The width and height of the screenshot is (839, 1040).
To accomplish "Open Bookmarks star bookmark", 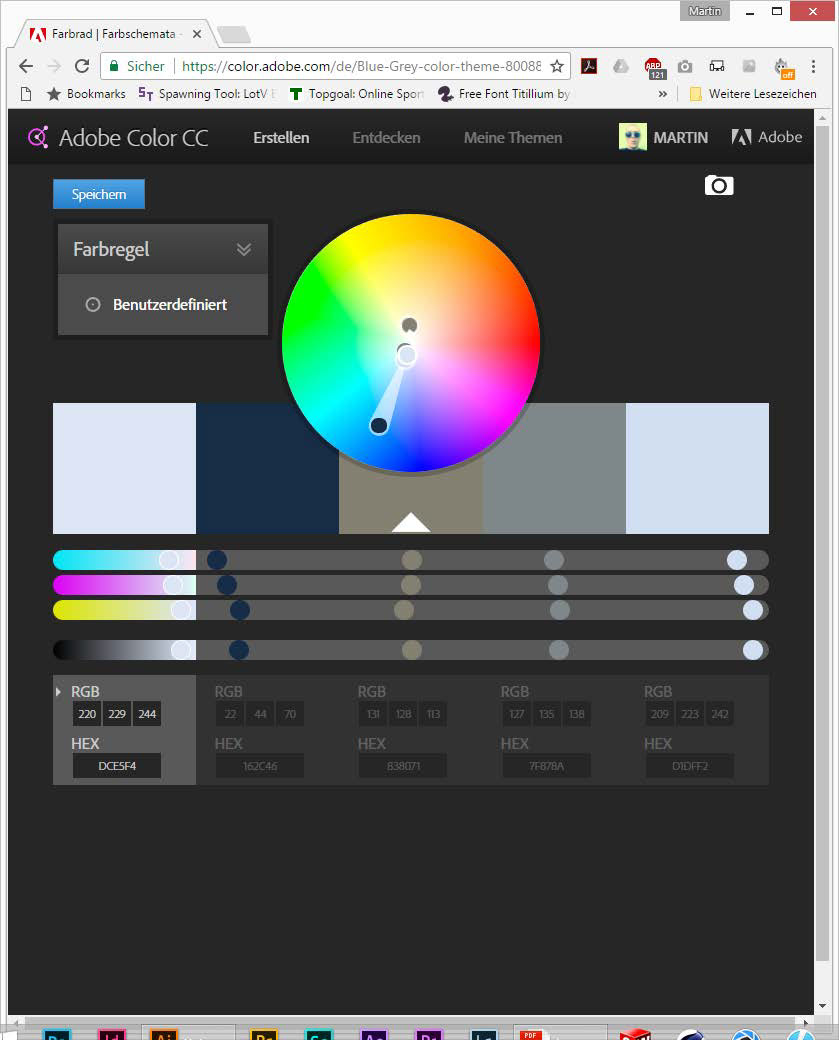I will pos(86,94).
